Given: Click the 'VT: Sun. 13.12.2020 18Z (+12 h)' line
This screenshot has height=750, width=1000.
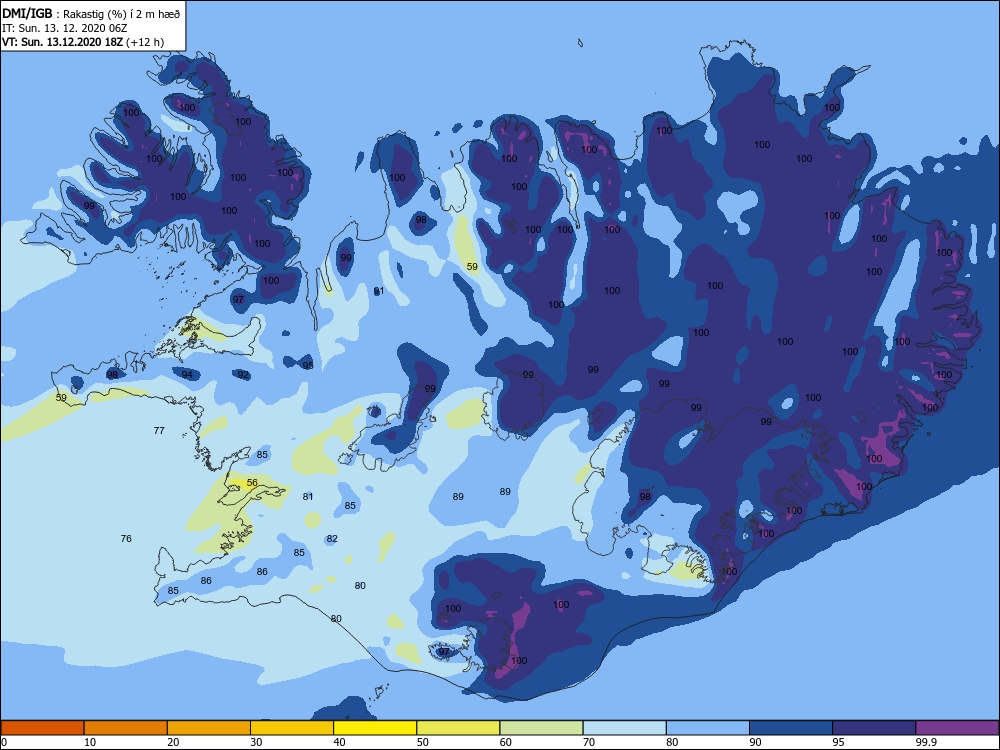Looking at the screenshot, I should pyautogui.click(x=83, y=42).
